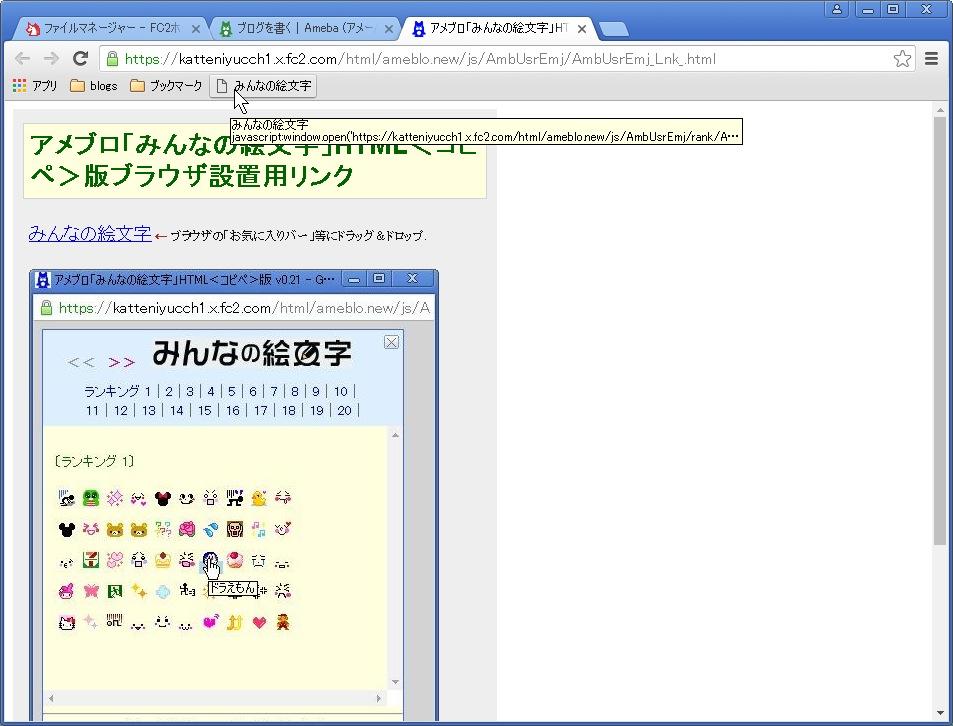Click the green frog emoji
Screen dimensions: 953x726
[x=91, y=498]
